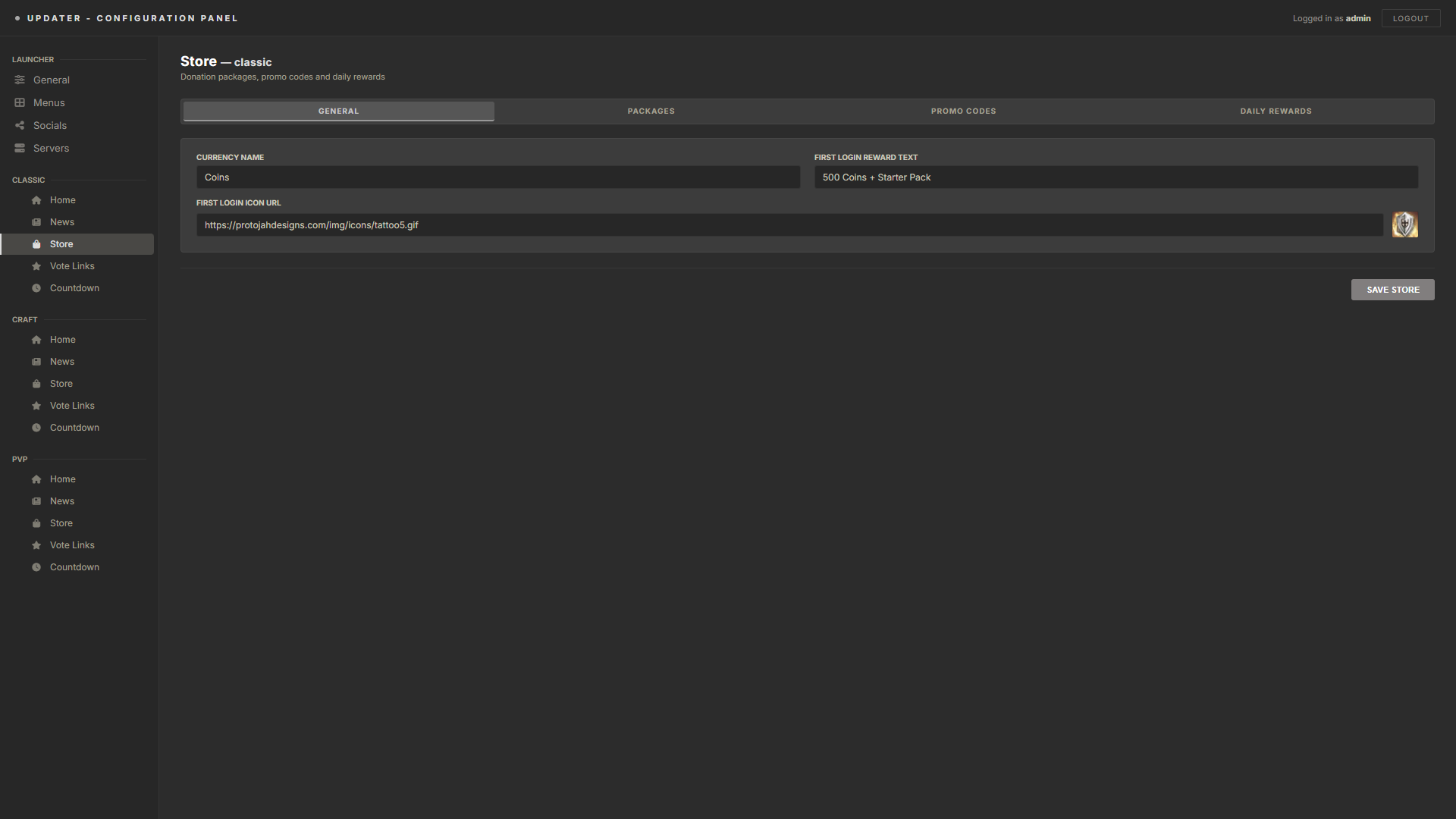This screenshot has height=819, width=1456.
Task: Open Classic News page
Action: (x=77, y=222)
